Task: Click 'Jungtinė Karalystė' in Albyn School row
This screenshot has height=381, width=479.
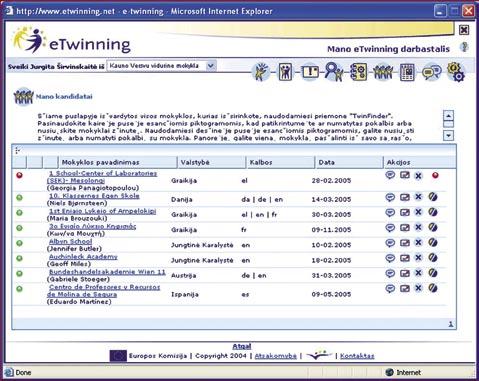Action: point(202,245)
